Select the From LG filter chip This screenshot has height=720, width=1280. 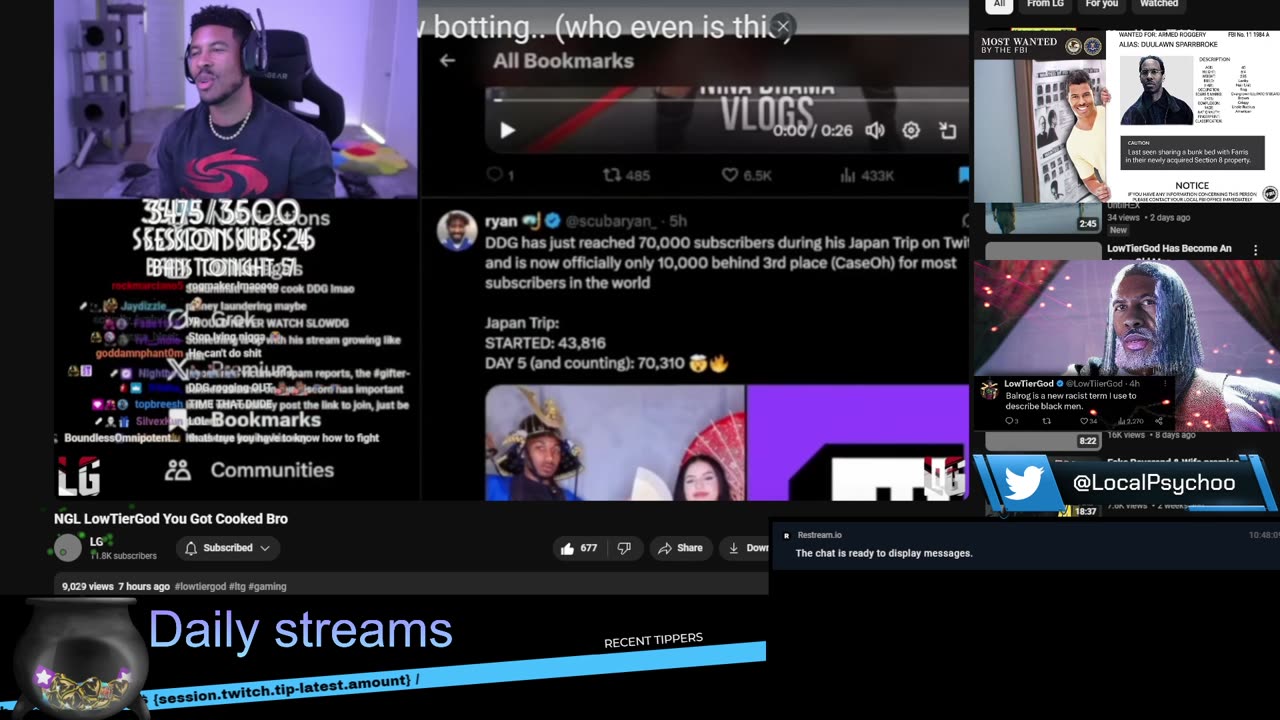pos(1045,5)
